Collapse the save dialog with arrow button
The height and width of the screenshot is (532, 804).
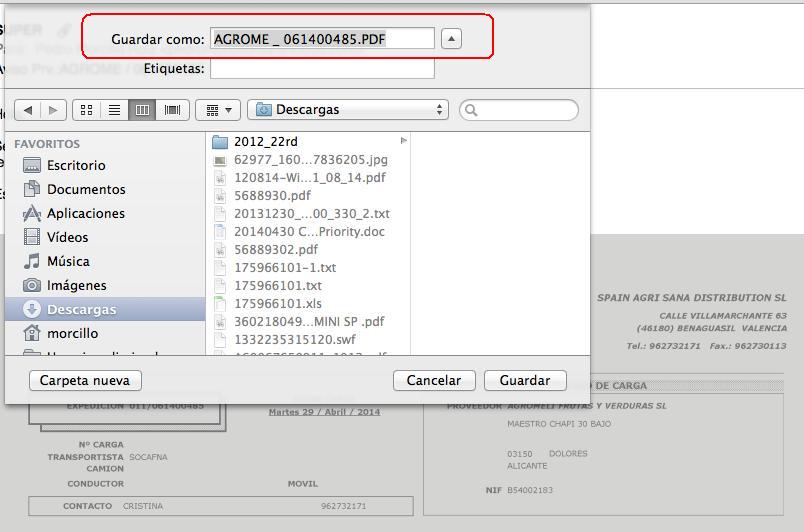click(x=451, y=38)
